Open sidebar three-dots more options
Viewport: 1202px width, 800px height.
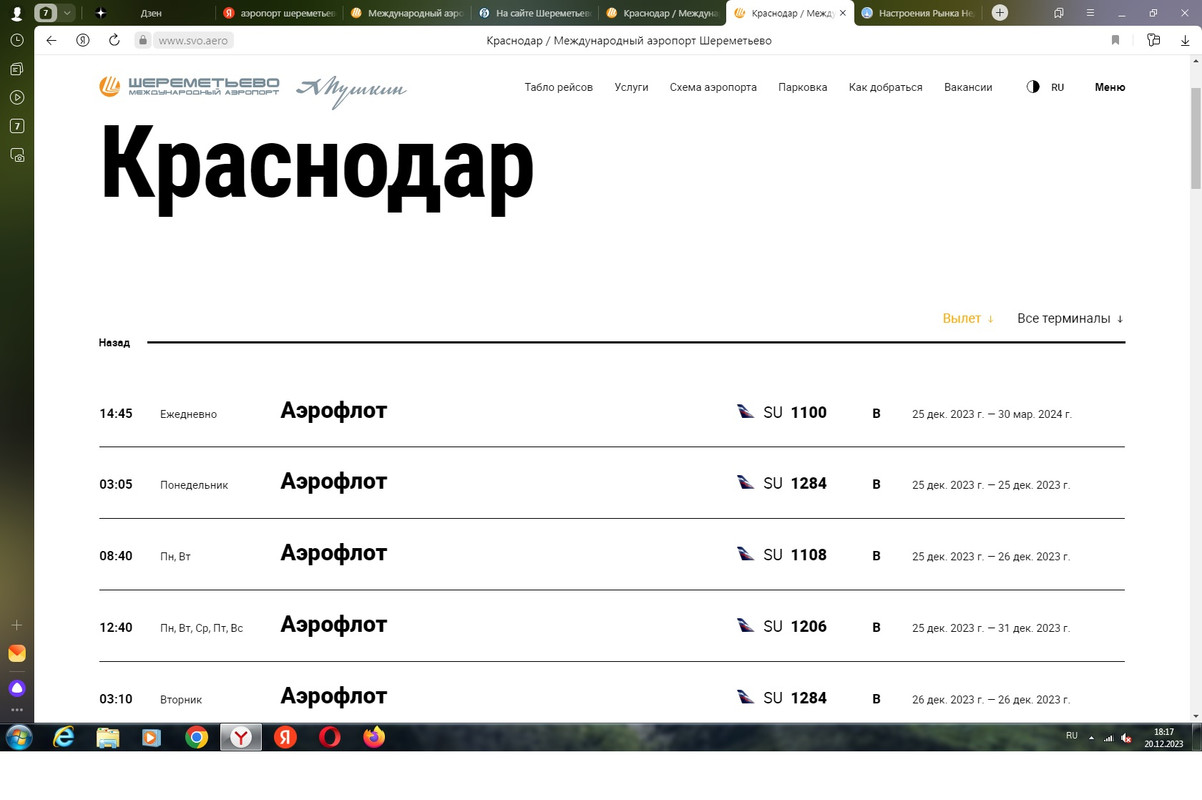click(16, 710)
